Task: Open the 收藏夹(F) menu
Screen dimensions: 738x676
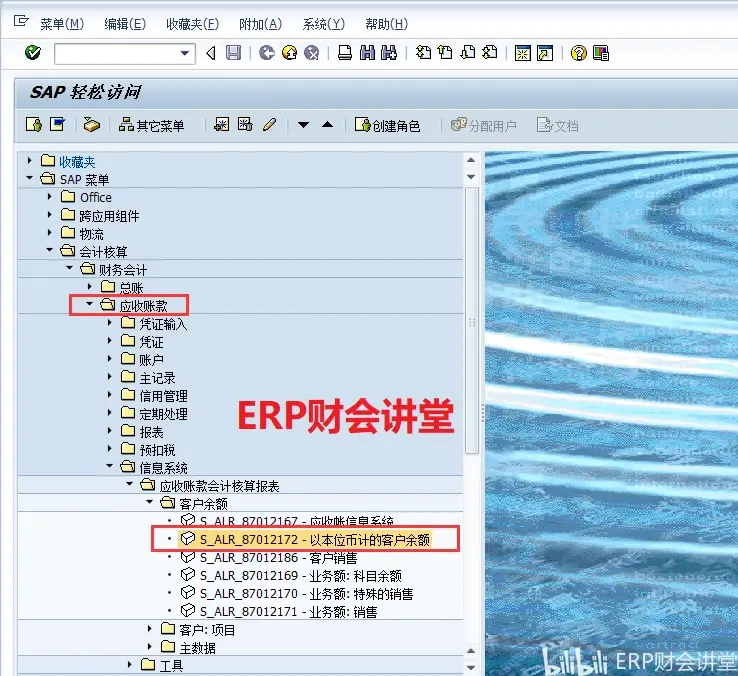Action: tap(192, 24)
